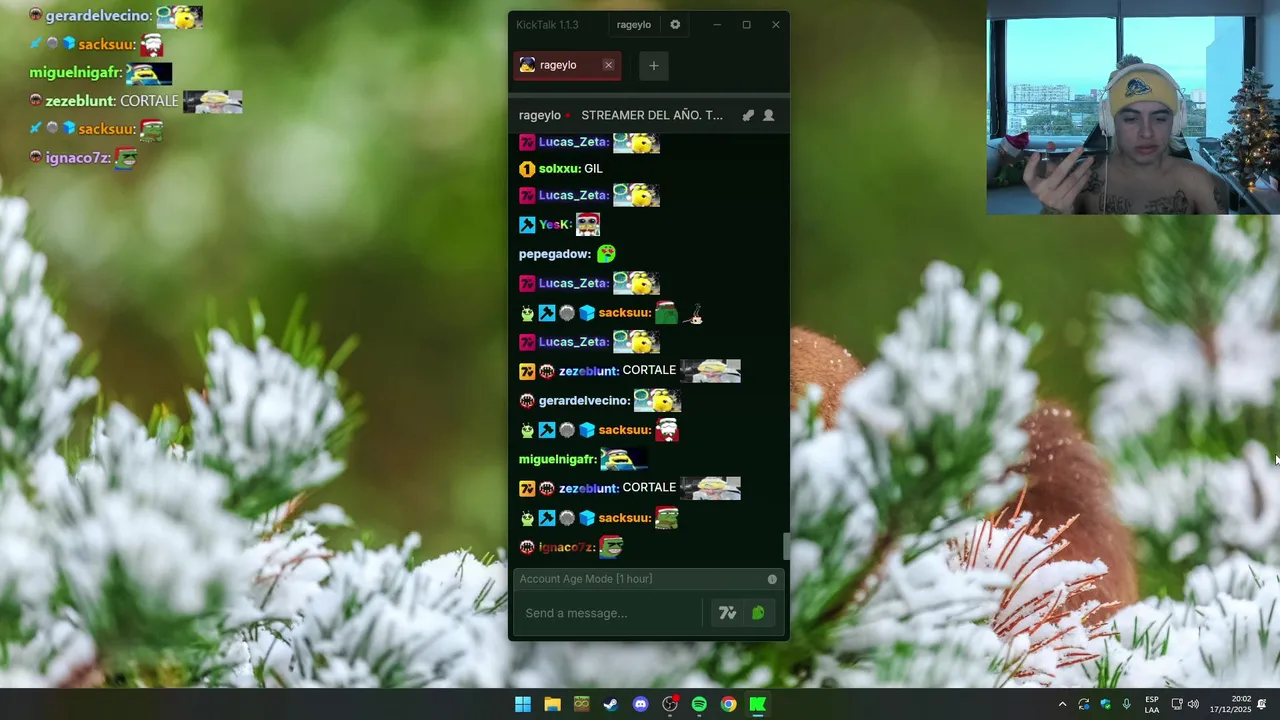Open ignaco7z's username card

point(566,547)
